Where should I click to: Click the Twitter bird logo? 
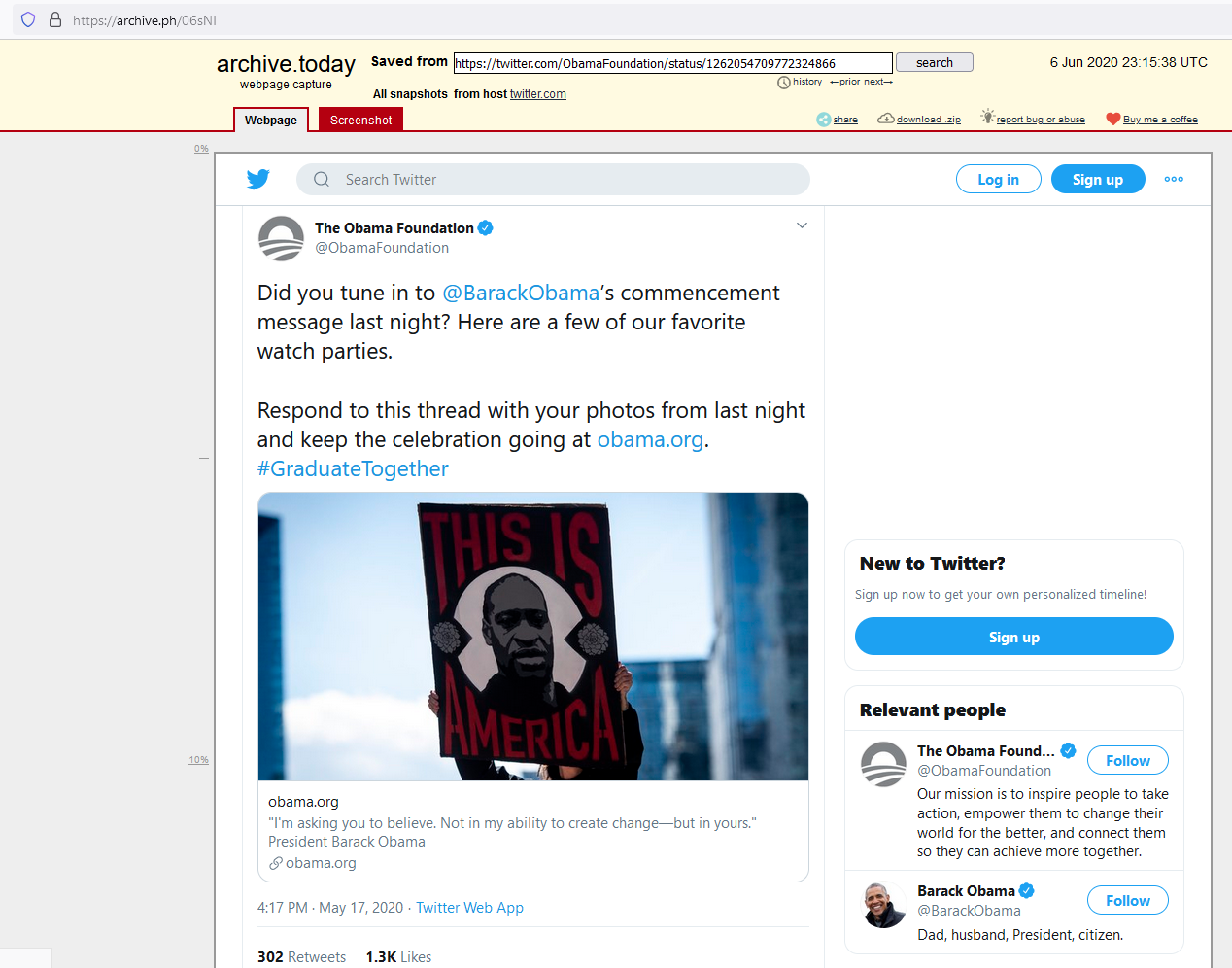point(257,179)
